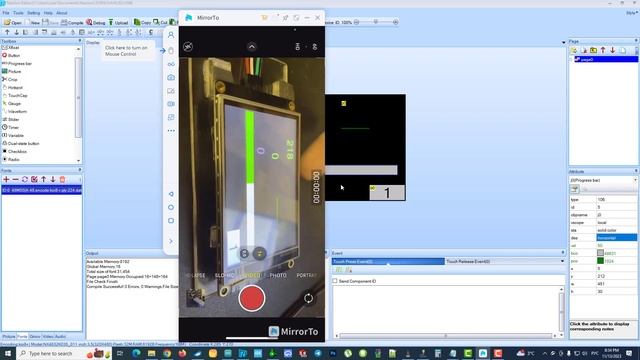Add the Button component from the Toolbox
Screen dimensions: 640x360
(11, 56)
